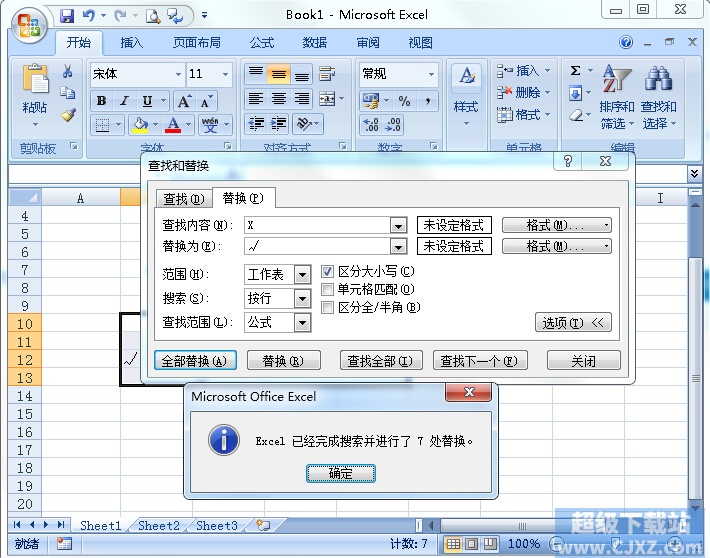The width and height of the screenshot is (710, 558).
Task: Click 查找全部(I) button
Action: tap(381, 361)
